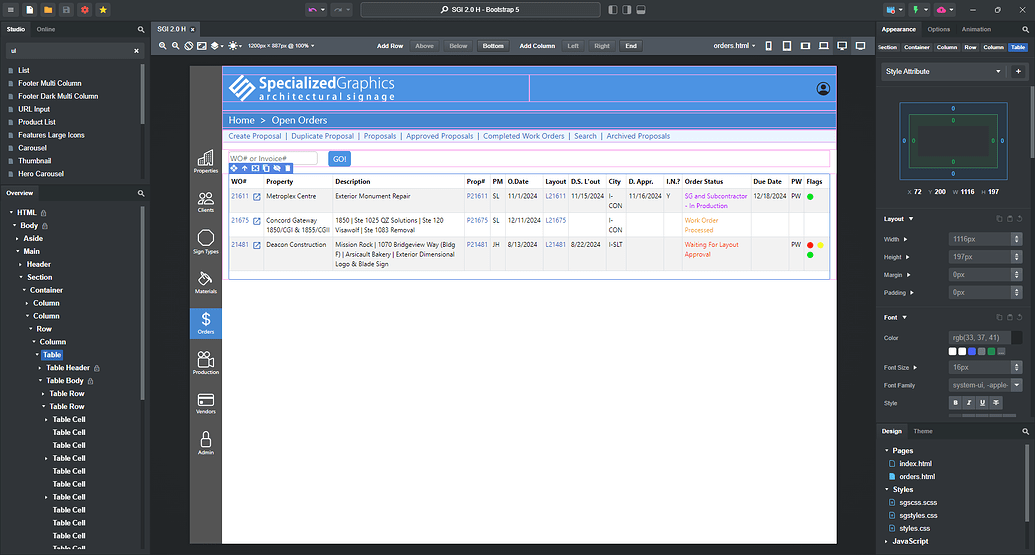Toggle italic font style
The image size is (1035, 555).
click(969, 403)
